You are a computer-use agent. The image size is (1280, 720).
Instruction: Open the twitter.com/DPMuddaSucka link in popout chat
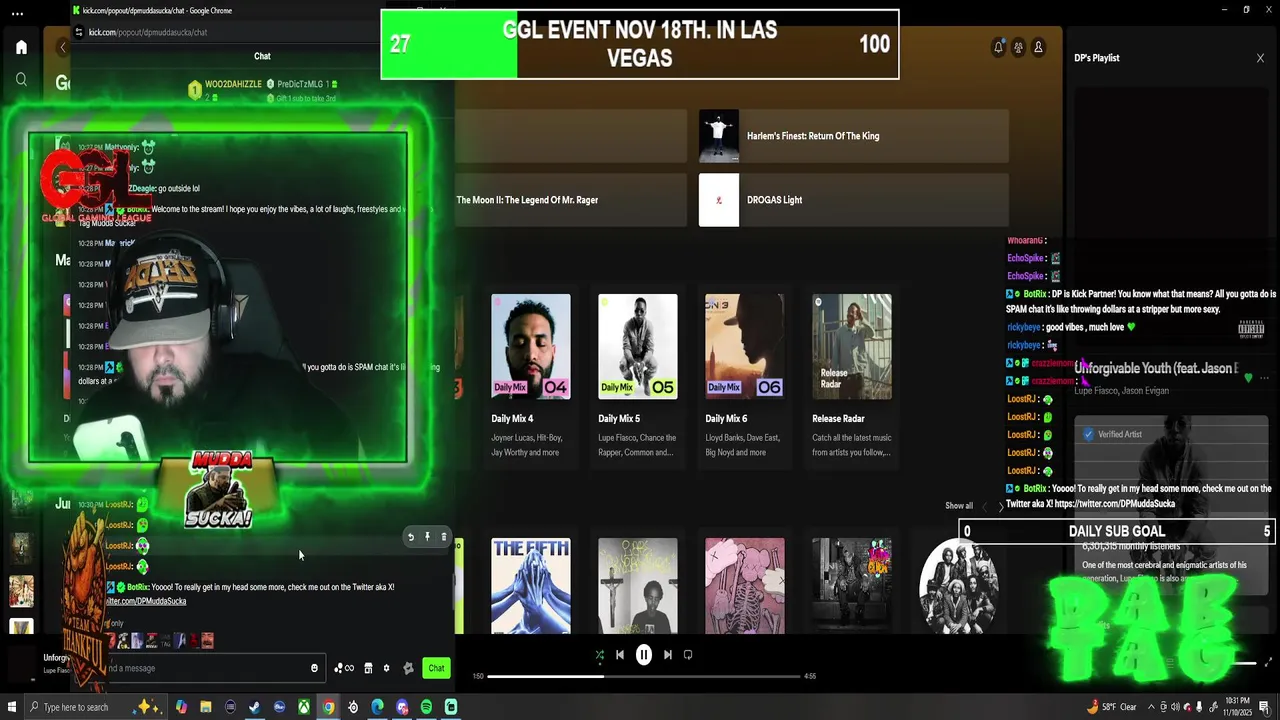(146, 601)
